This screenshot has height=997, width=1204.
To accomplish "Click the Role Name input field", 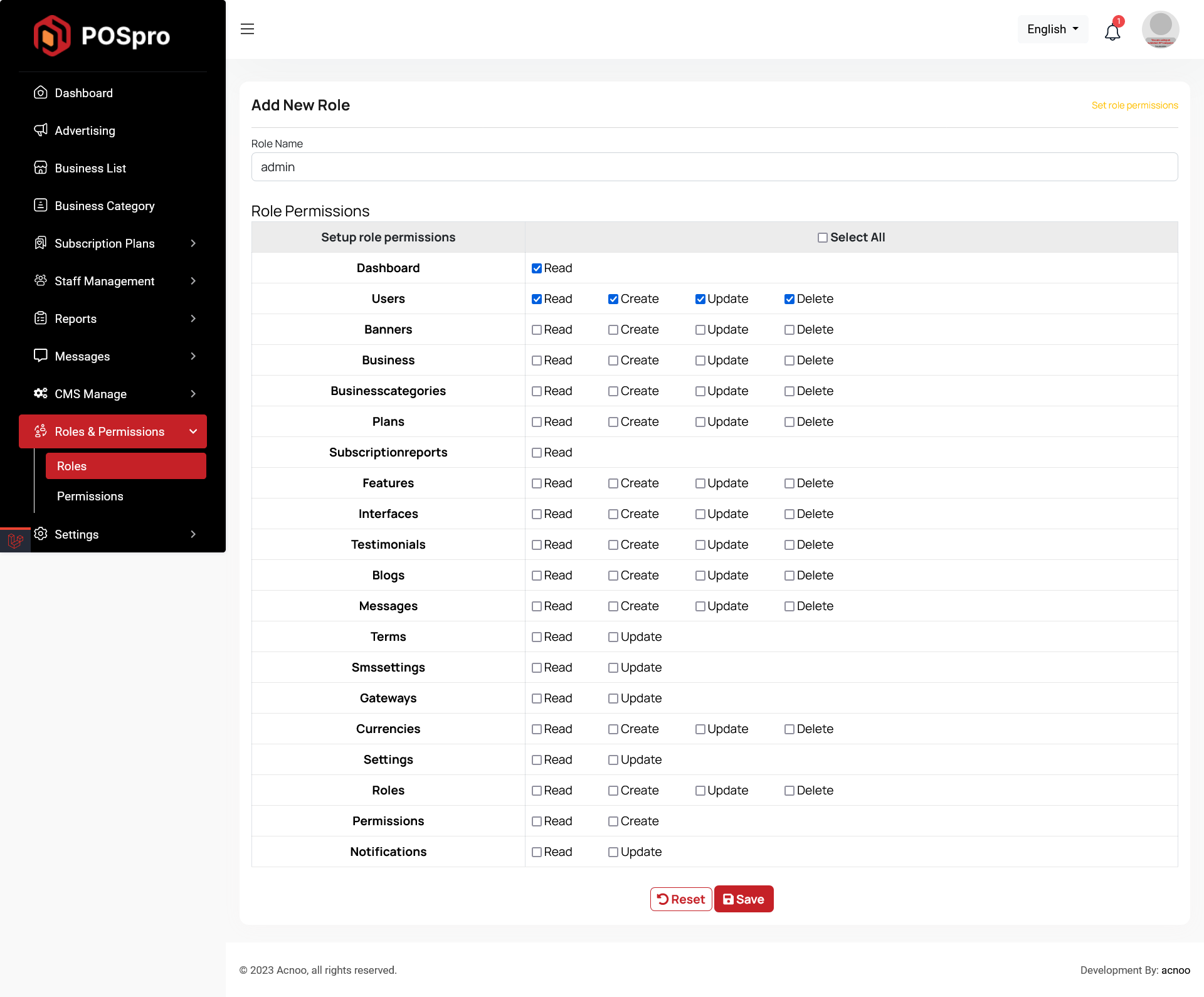I will coord(714,167).
